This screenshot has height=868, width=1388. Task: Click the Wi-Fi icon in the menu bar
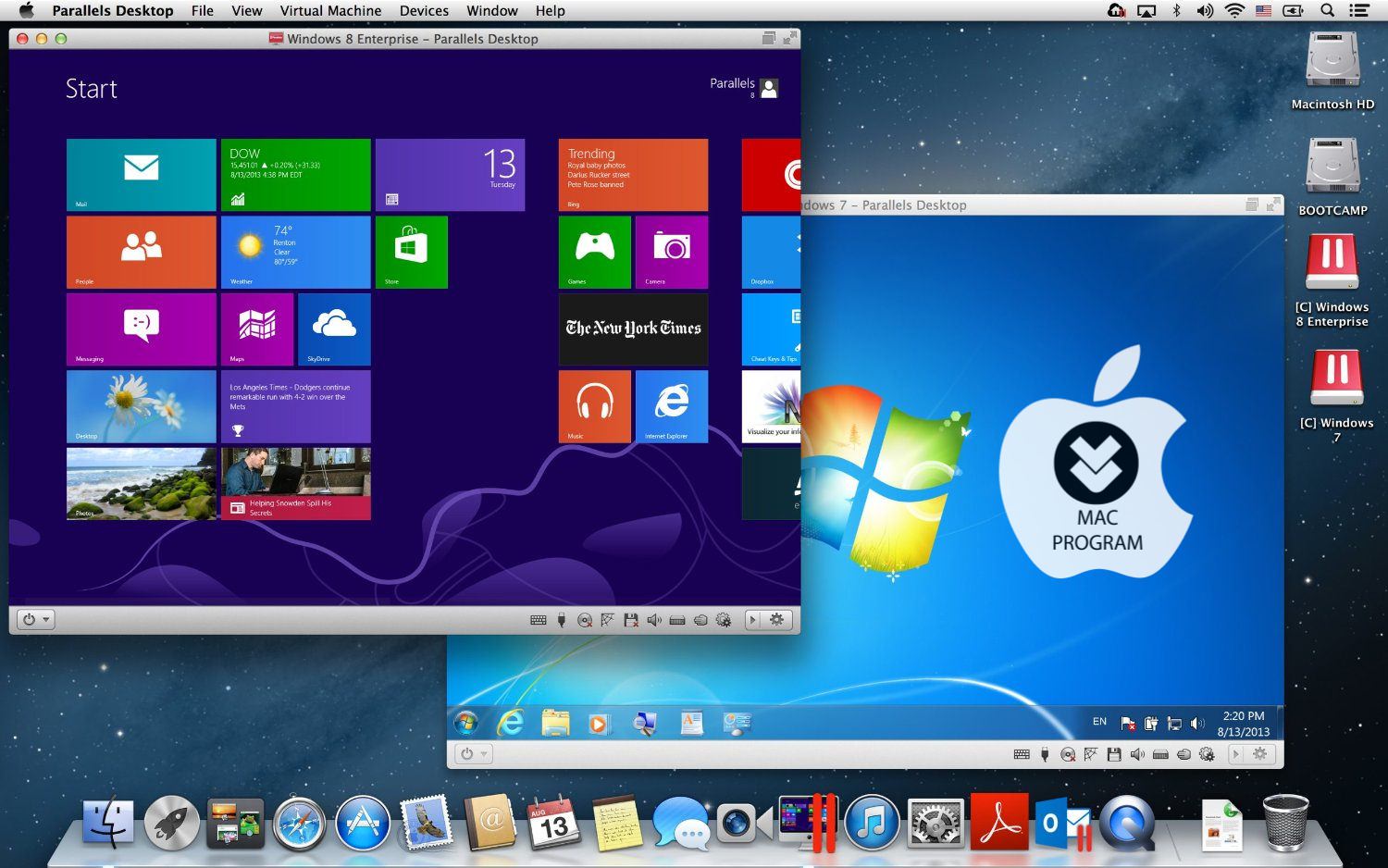(1234, 11)
